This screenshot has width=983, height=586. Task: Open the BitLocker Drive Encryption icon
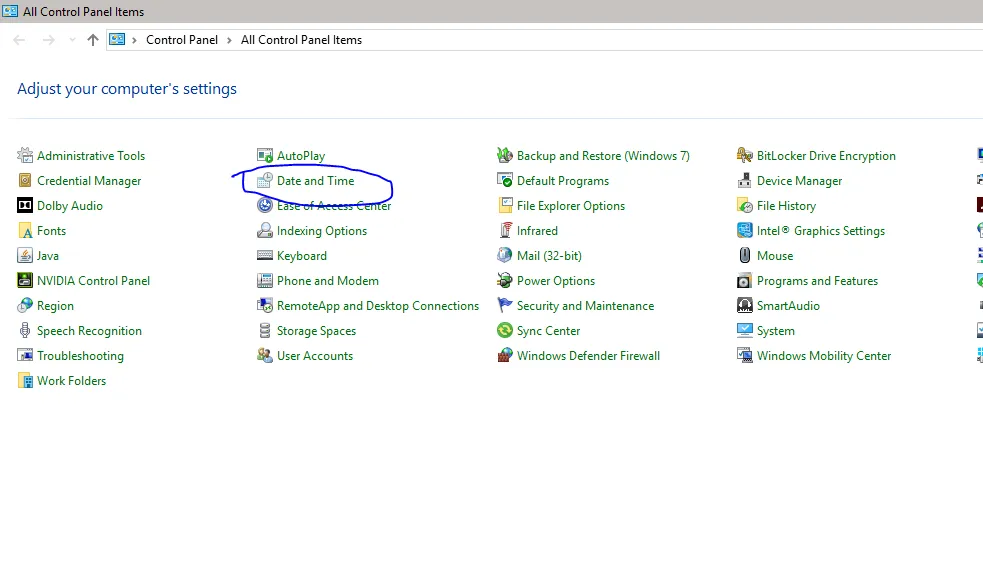point(745,155)
